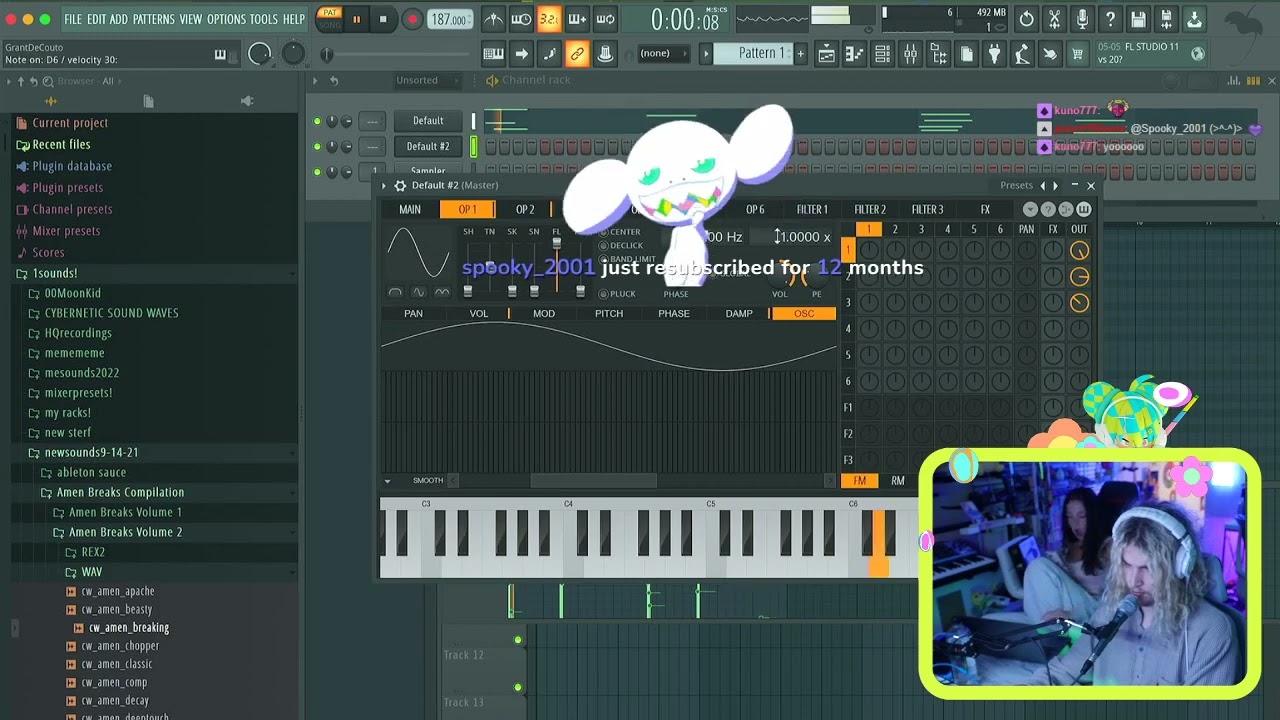Click the microphone one-click recording icon
The width and height of the screenshot is (1280, 720).
coord(1082,19)
